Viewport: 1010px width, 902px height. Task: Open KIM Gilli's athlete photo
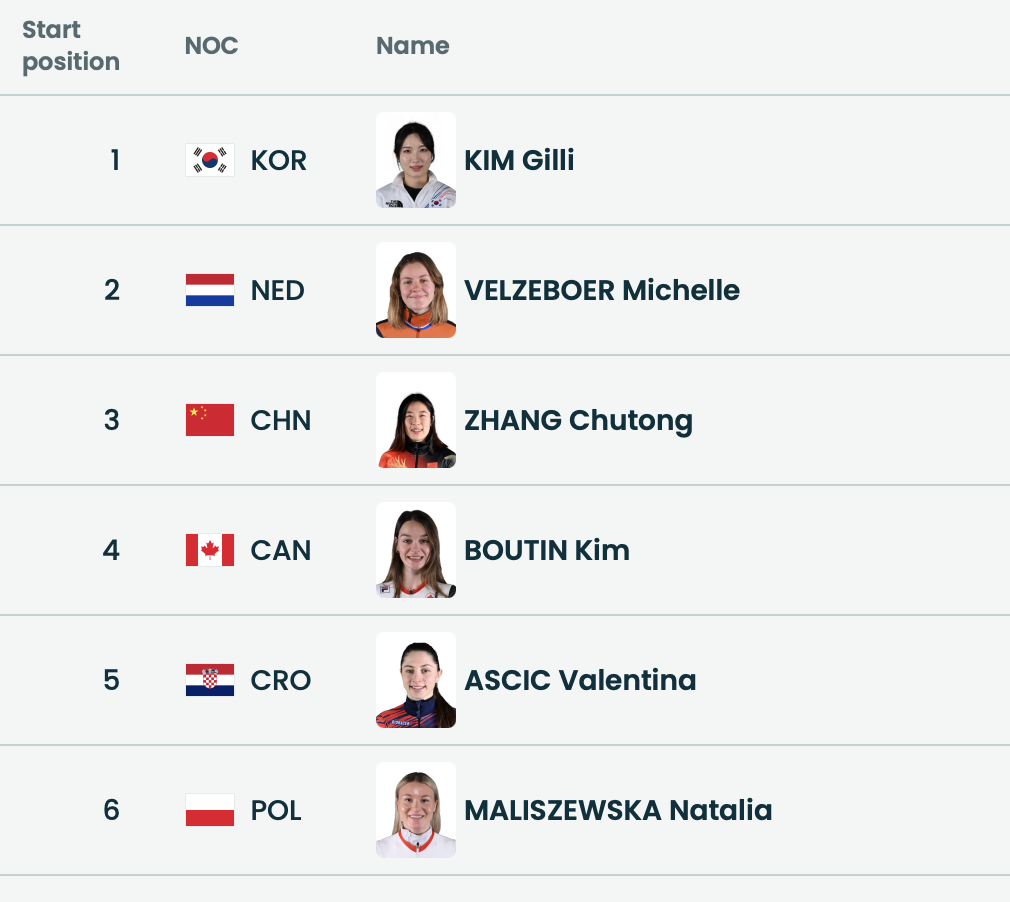click(416, 160)
